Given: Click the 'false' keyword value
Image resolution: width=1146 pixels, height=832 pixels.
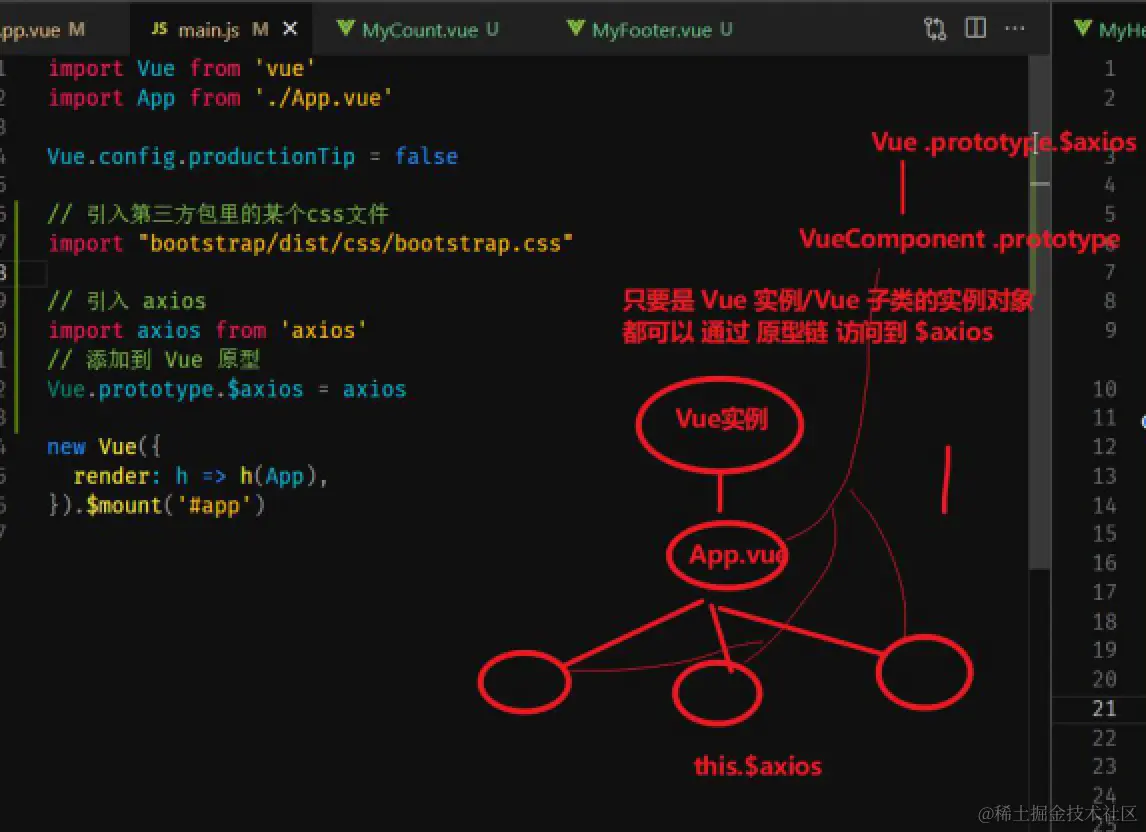Looking at the screenshot, I should pos(426,156).
